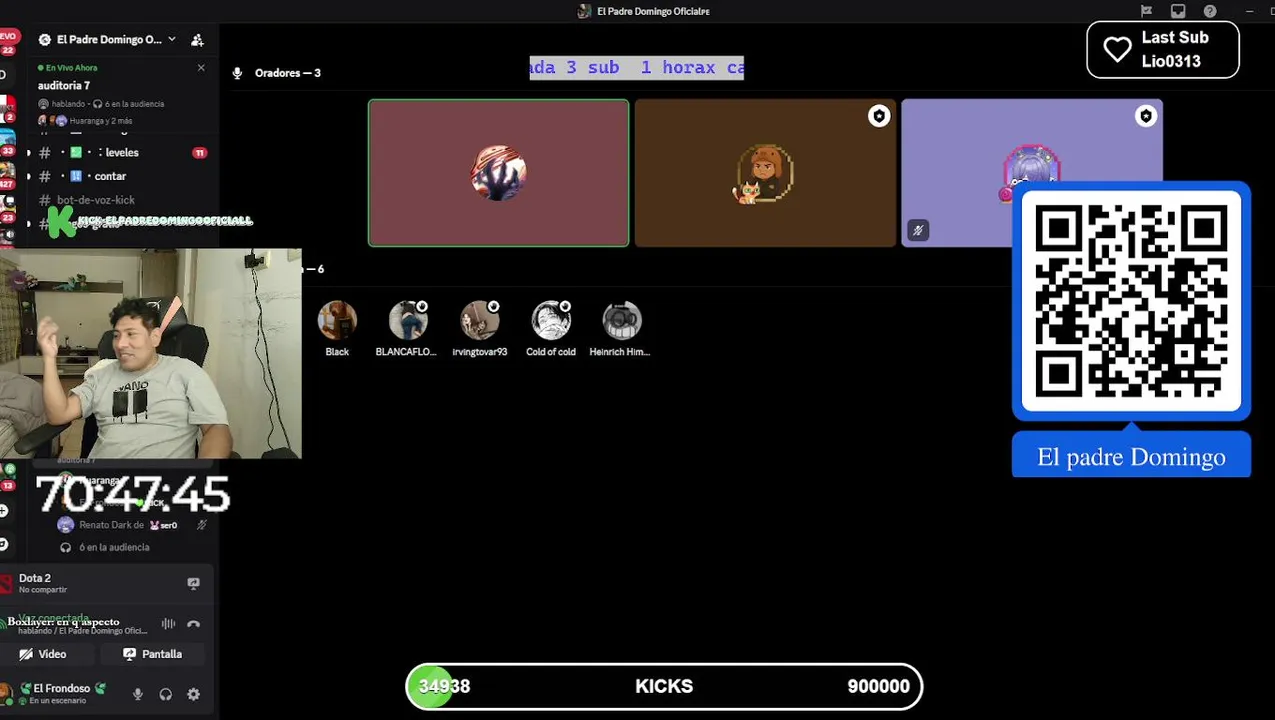This screenshot has width=1275, height=720.
Task: Click moderator badge on purple speaker tile
Action: tap(1145, 116)
